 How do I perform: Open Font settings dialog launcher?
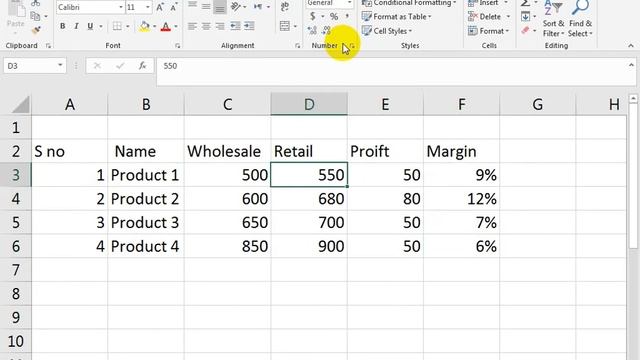178,46
